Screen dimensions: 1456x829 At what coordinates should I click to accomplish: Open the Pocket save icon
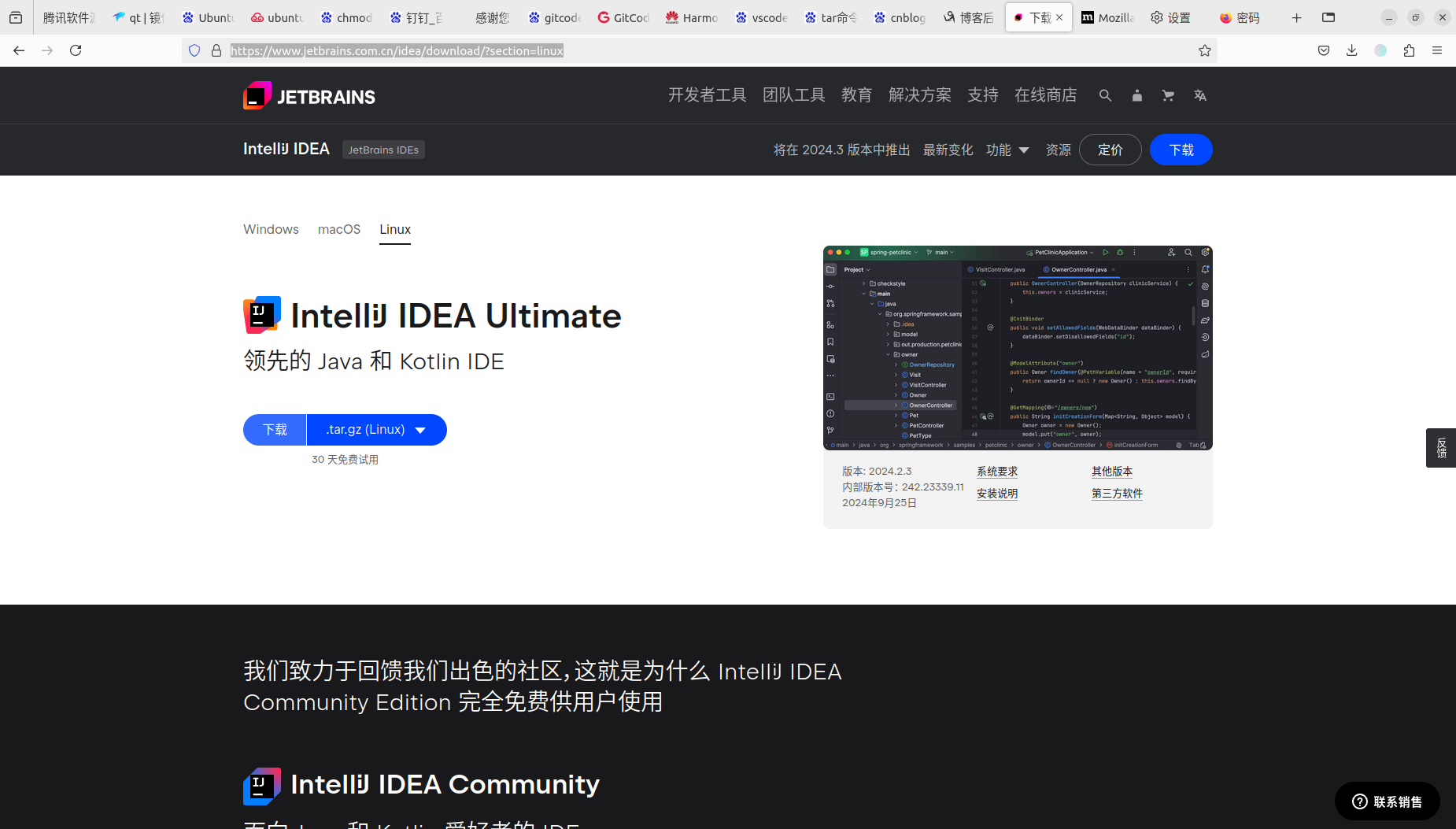(1324, 50)
